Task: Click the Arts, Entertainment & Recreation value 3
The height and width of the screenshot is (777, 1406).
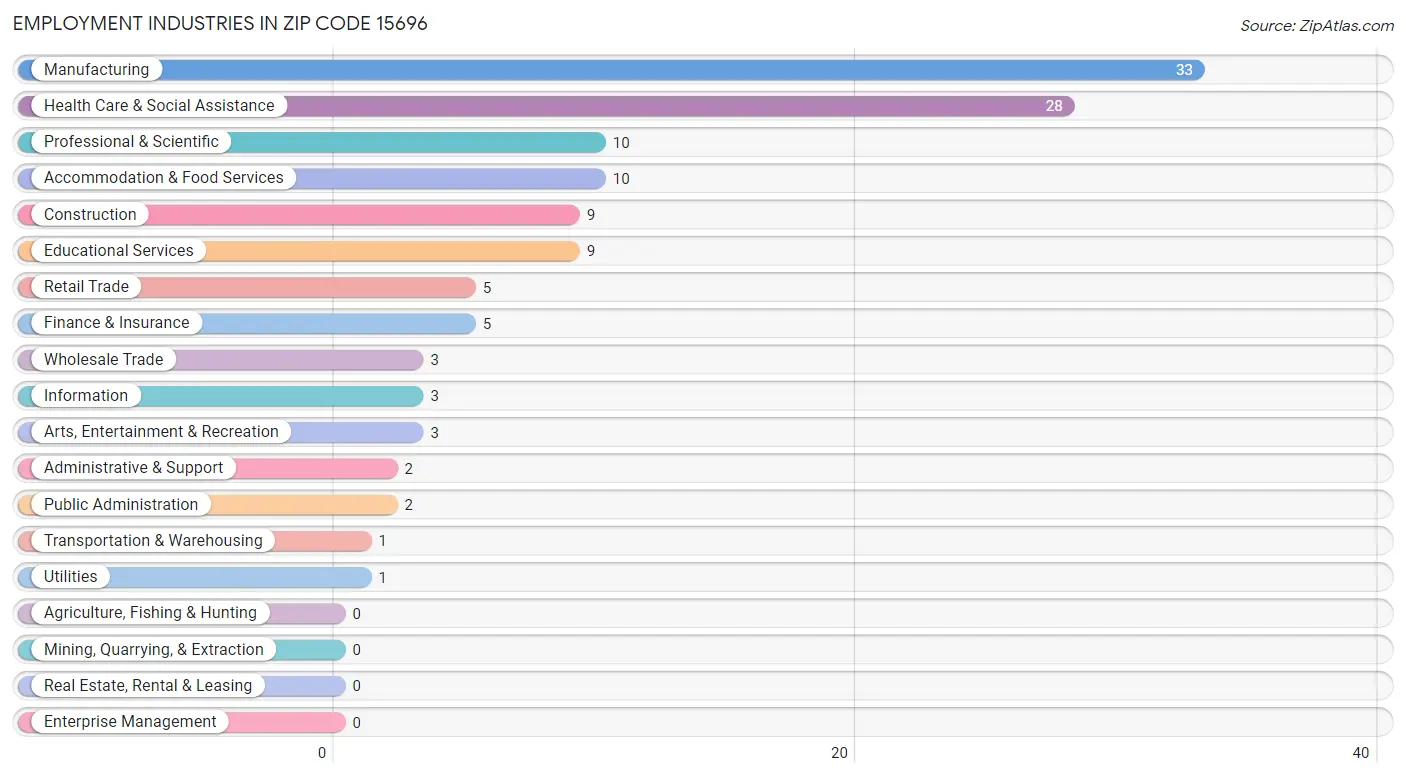Action: click(435, 433)
